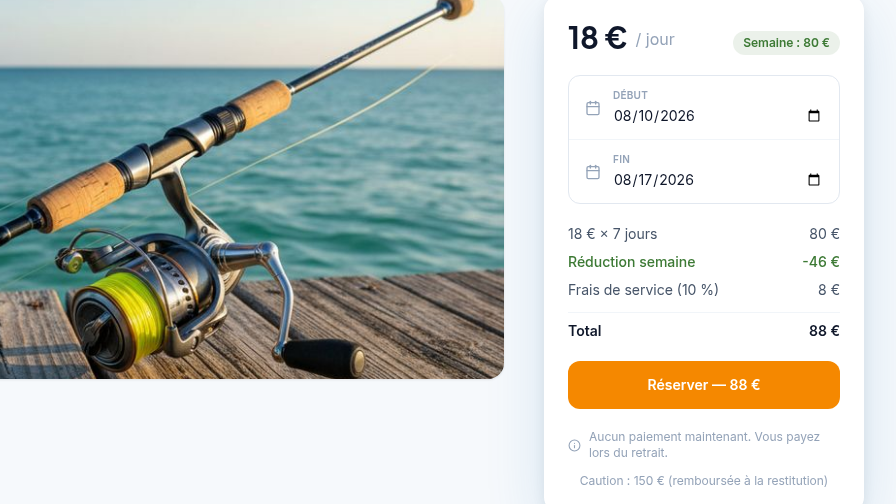Image resolution: width=896 pixels, height=504 pixels.
Task: Click the Réserver — 88 € button
Action: [x=703, y=385]
